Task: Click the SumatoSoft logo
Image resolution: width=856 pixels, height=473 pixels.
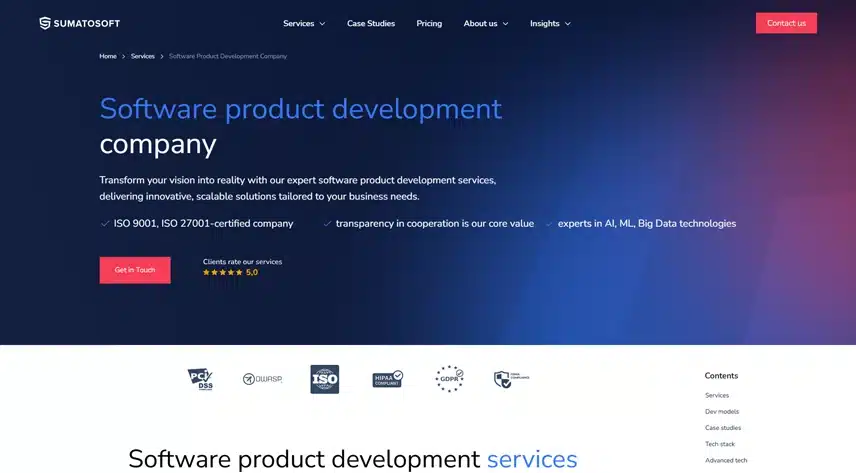Action: click(79, 23)
